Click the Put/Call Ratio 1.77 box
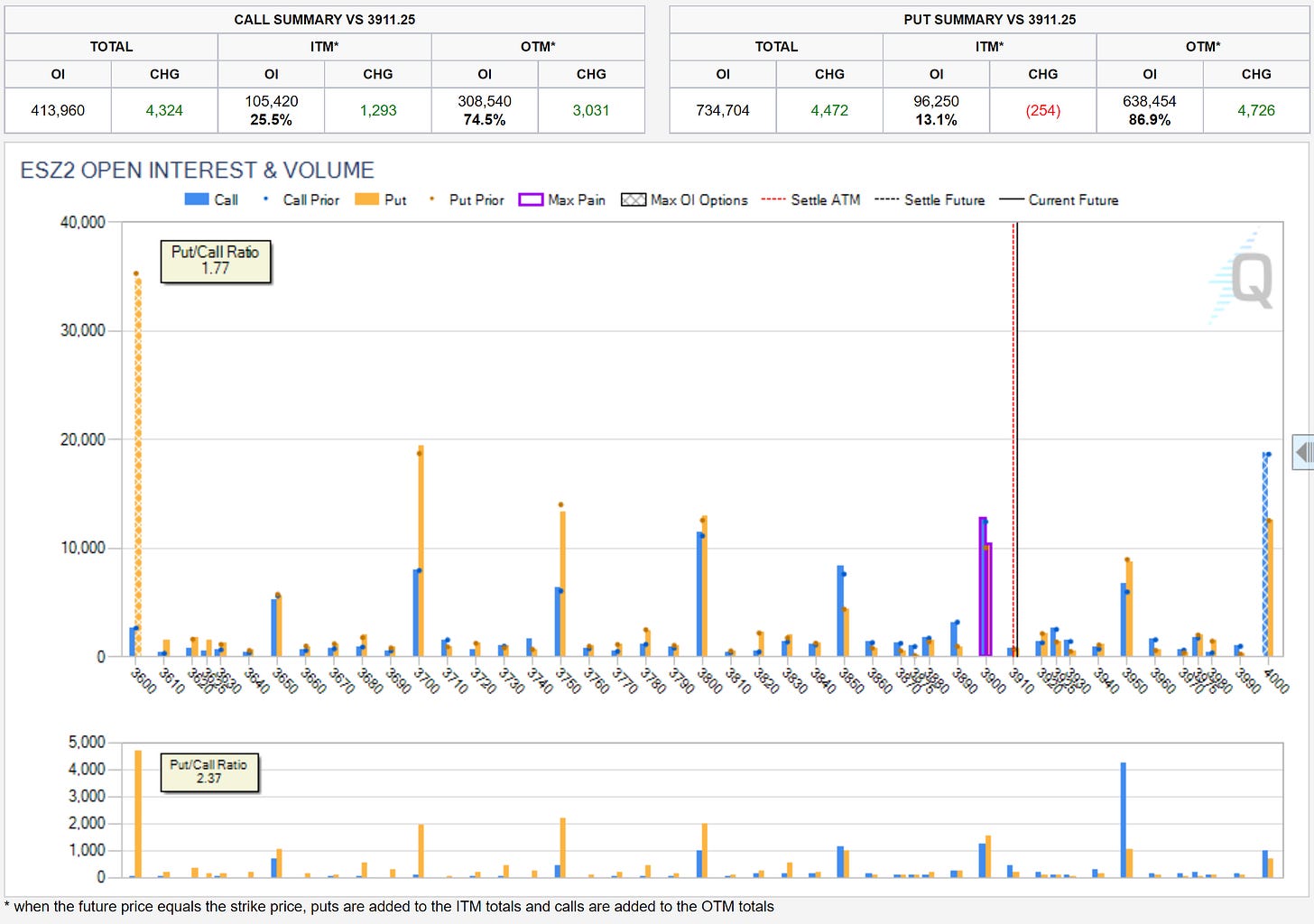The image size is (1314, 924). tap(216, 261)
